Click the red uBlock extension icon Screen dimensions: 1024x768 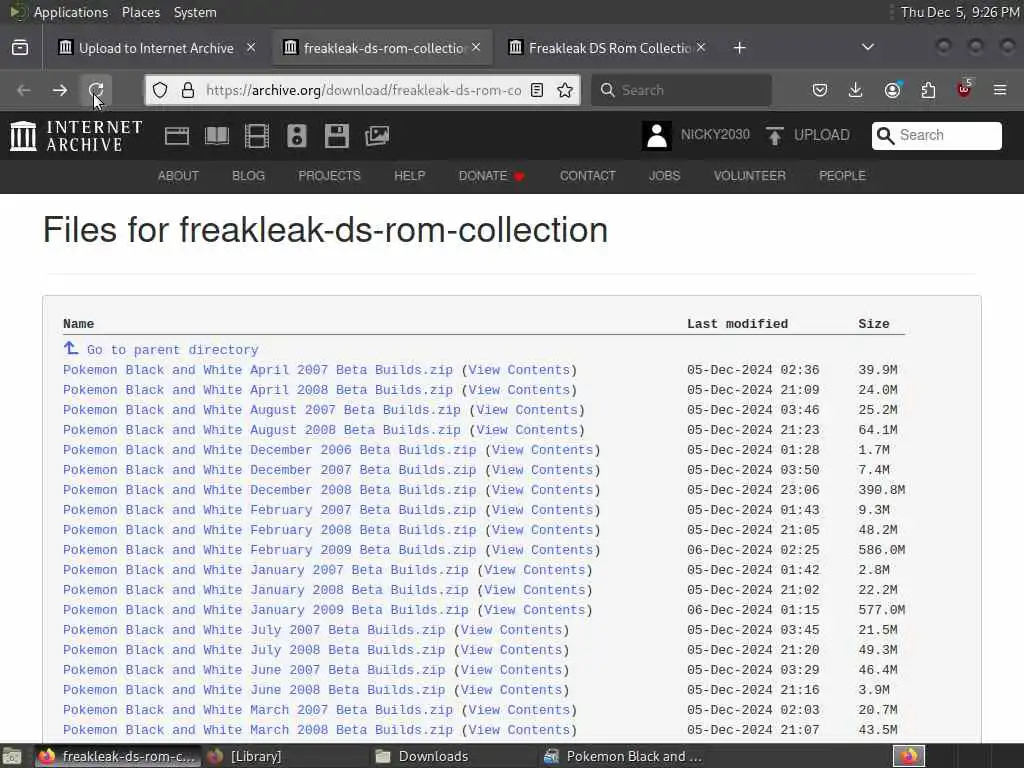tap(964, 89)
